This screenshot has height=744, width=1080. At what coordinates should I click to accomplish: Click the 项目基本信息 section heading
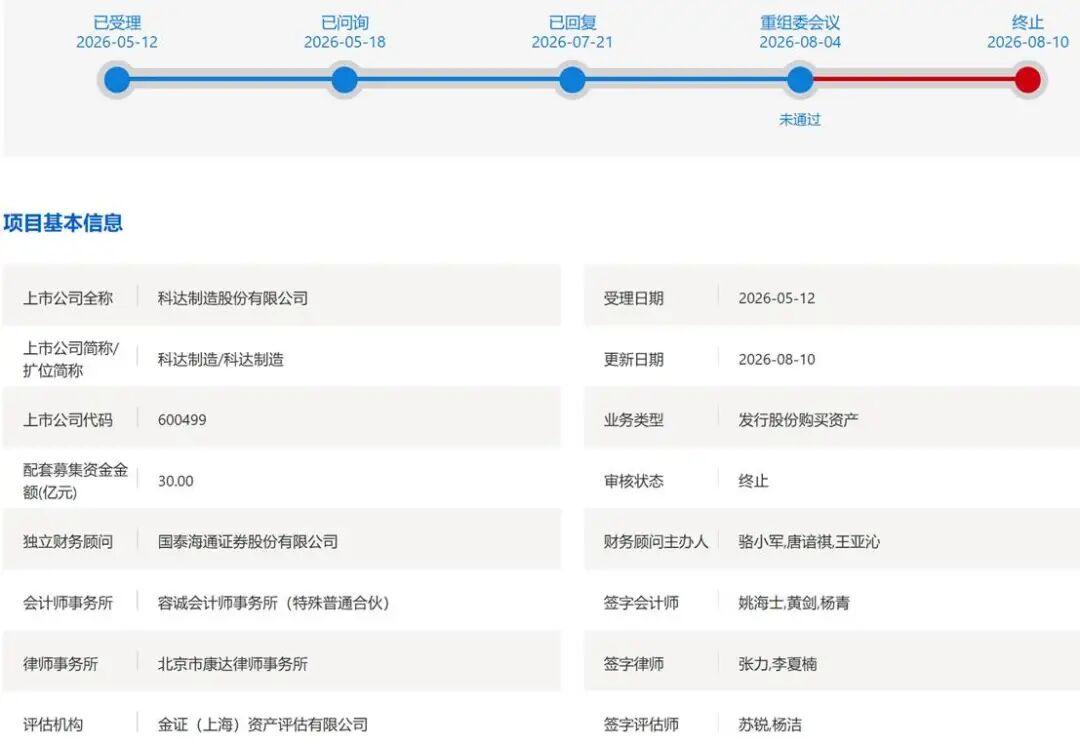coord(63,223)
